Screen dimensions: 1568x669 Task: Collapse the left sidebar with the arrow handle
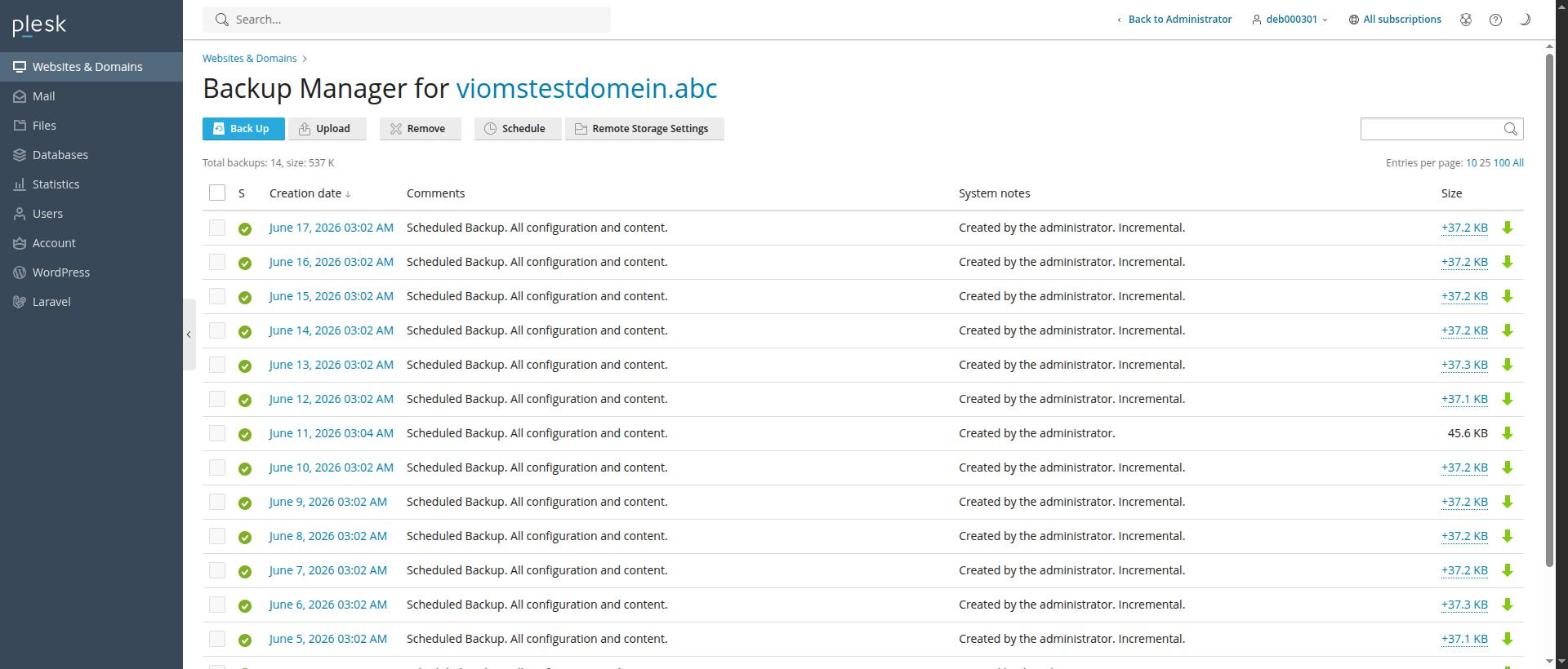coord(188,334)
